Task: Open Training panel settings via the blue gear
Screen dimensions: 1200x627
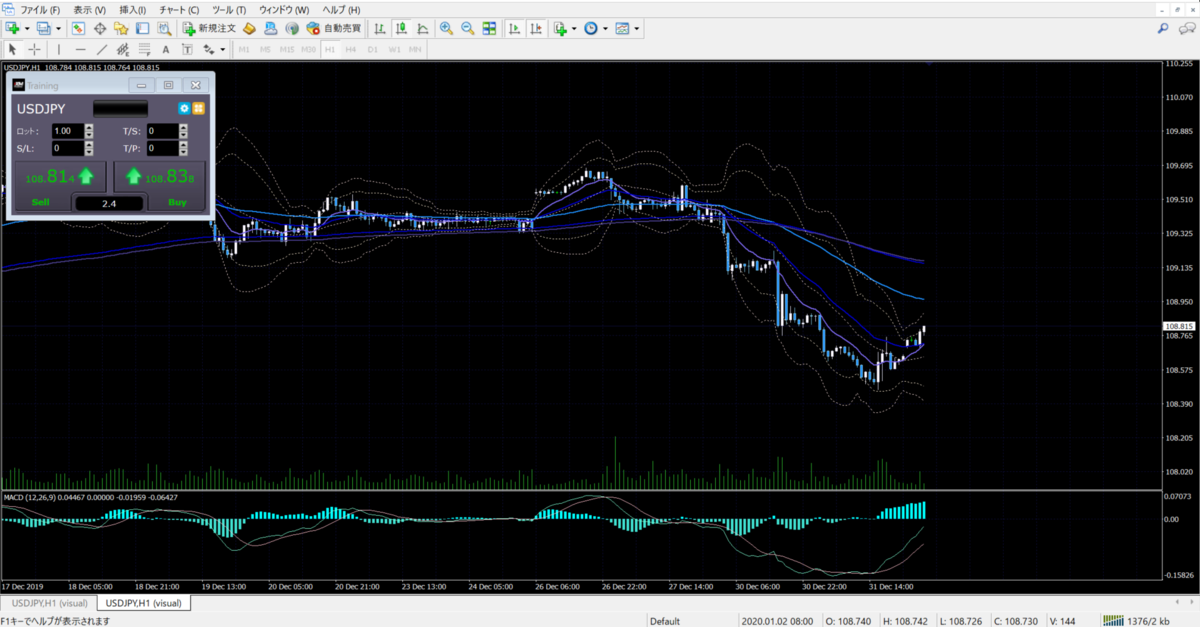Action: pyautogui.click(x=184, y=107)
